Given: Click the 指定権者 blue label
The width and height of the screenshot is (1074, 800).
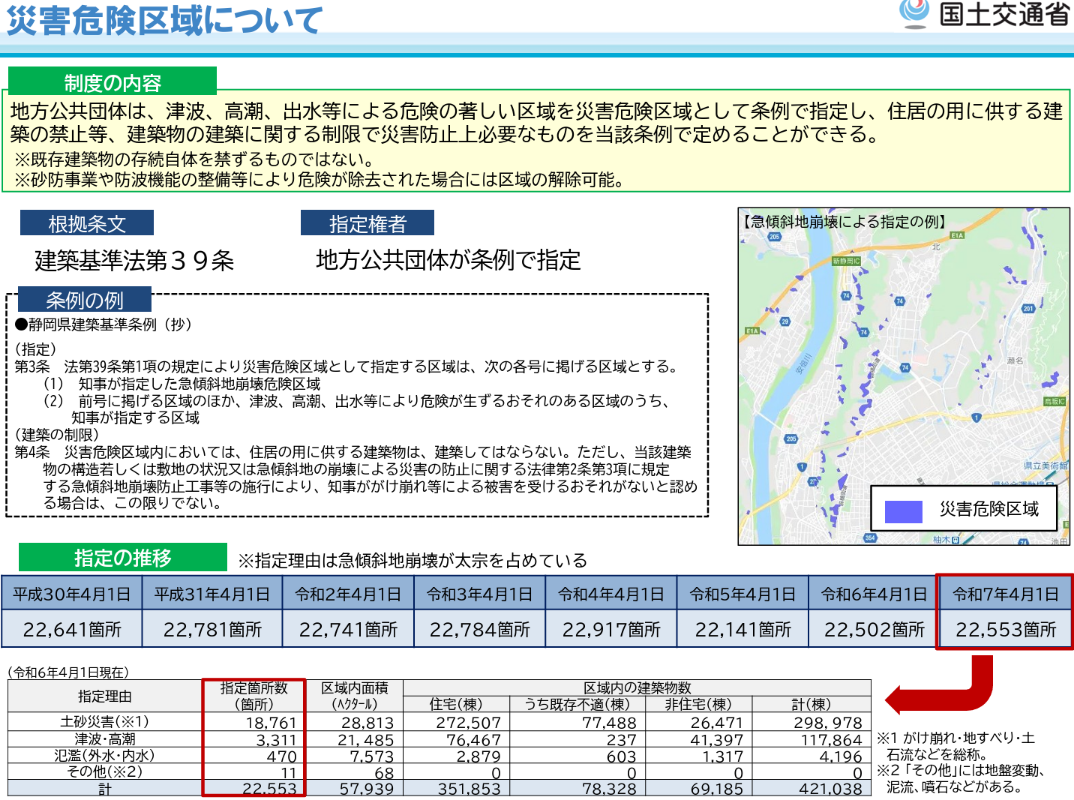Looking at the screenshot, I should point(368,223).
